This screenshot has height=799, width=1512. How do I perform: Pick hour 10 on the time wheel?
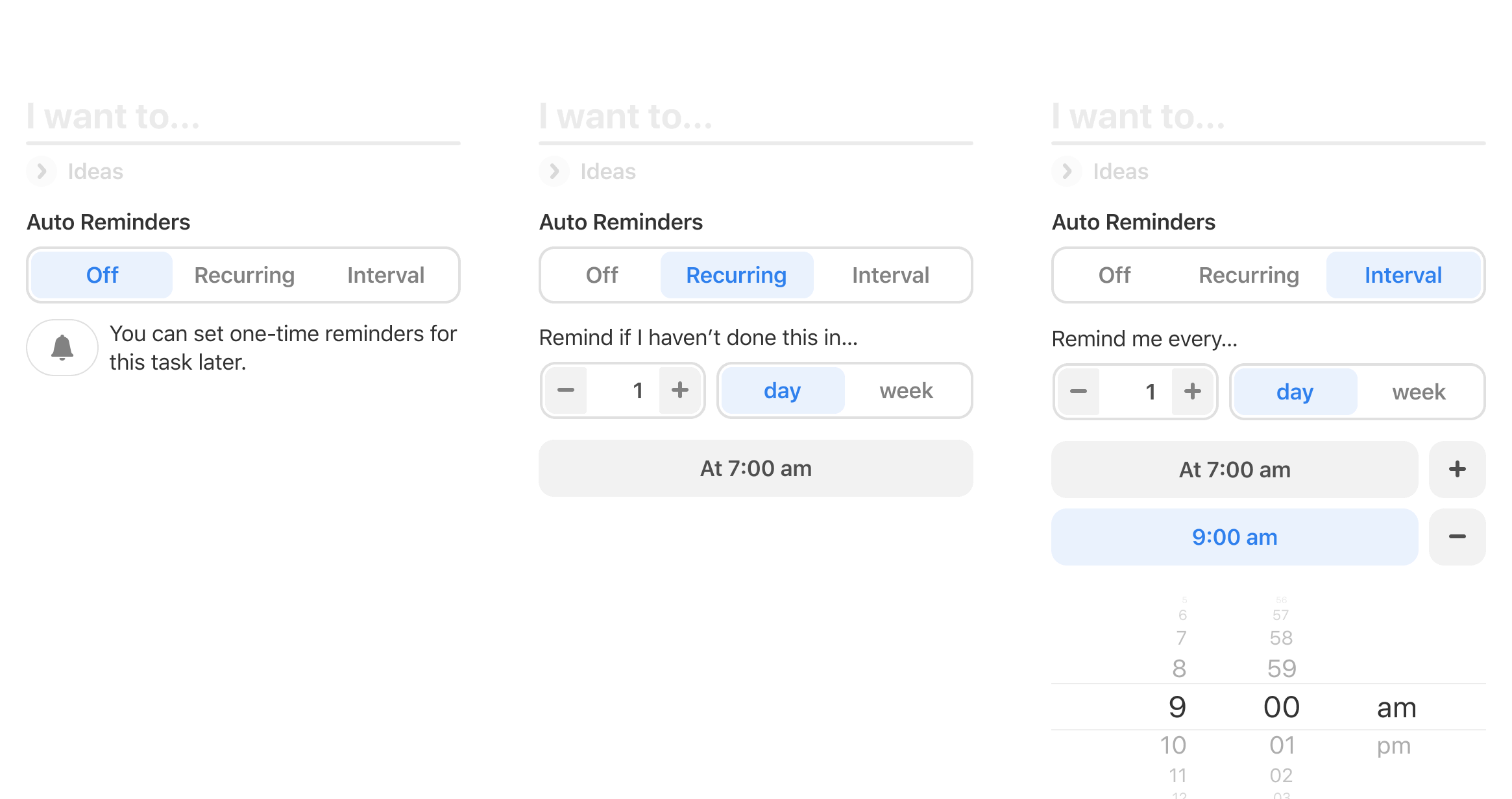[x=1173, y=746]
